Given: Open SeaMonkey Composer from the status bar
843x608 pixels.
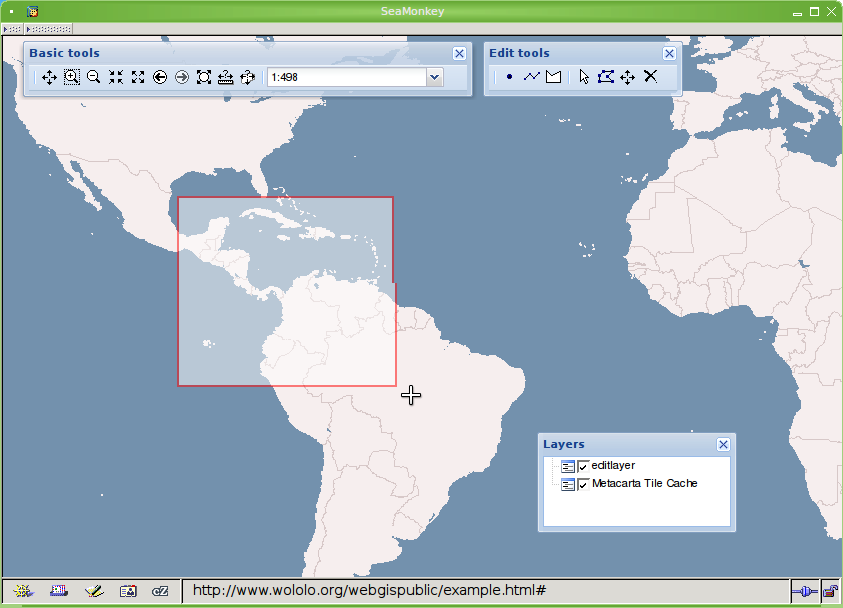Looking at the screenshot, I should (94, 591).
